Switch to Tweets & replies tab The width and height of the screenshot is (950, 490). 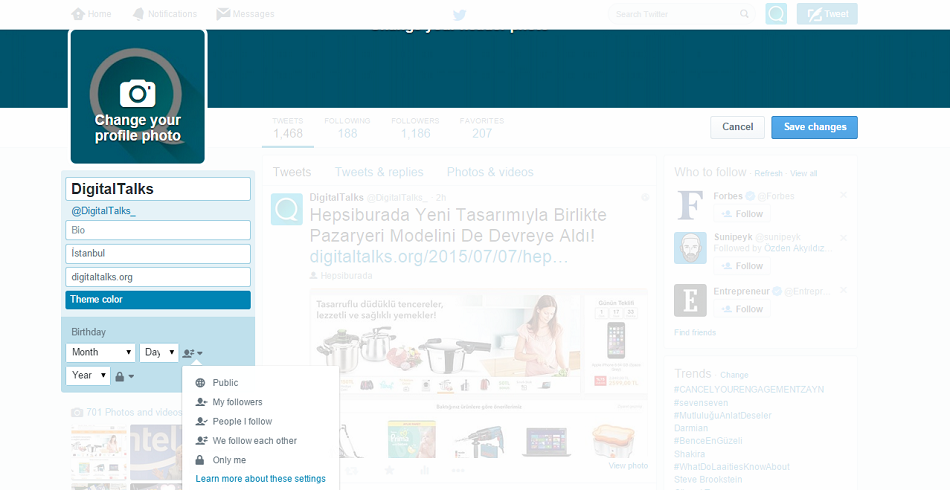pos(379,172)
